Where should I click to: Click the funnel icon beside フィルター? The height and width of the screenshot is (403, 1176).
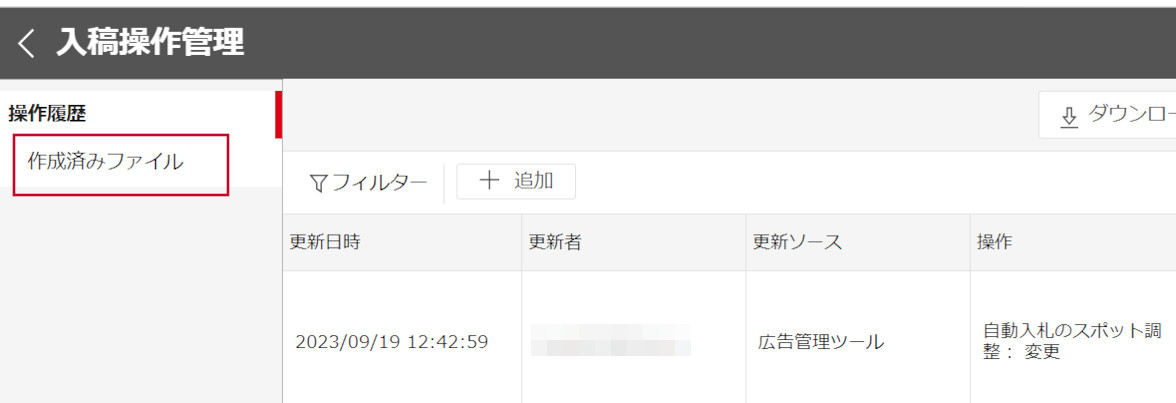tap(318, 183)
